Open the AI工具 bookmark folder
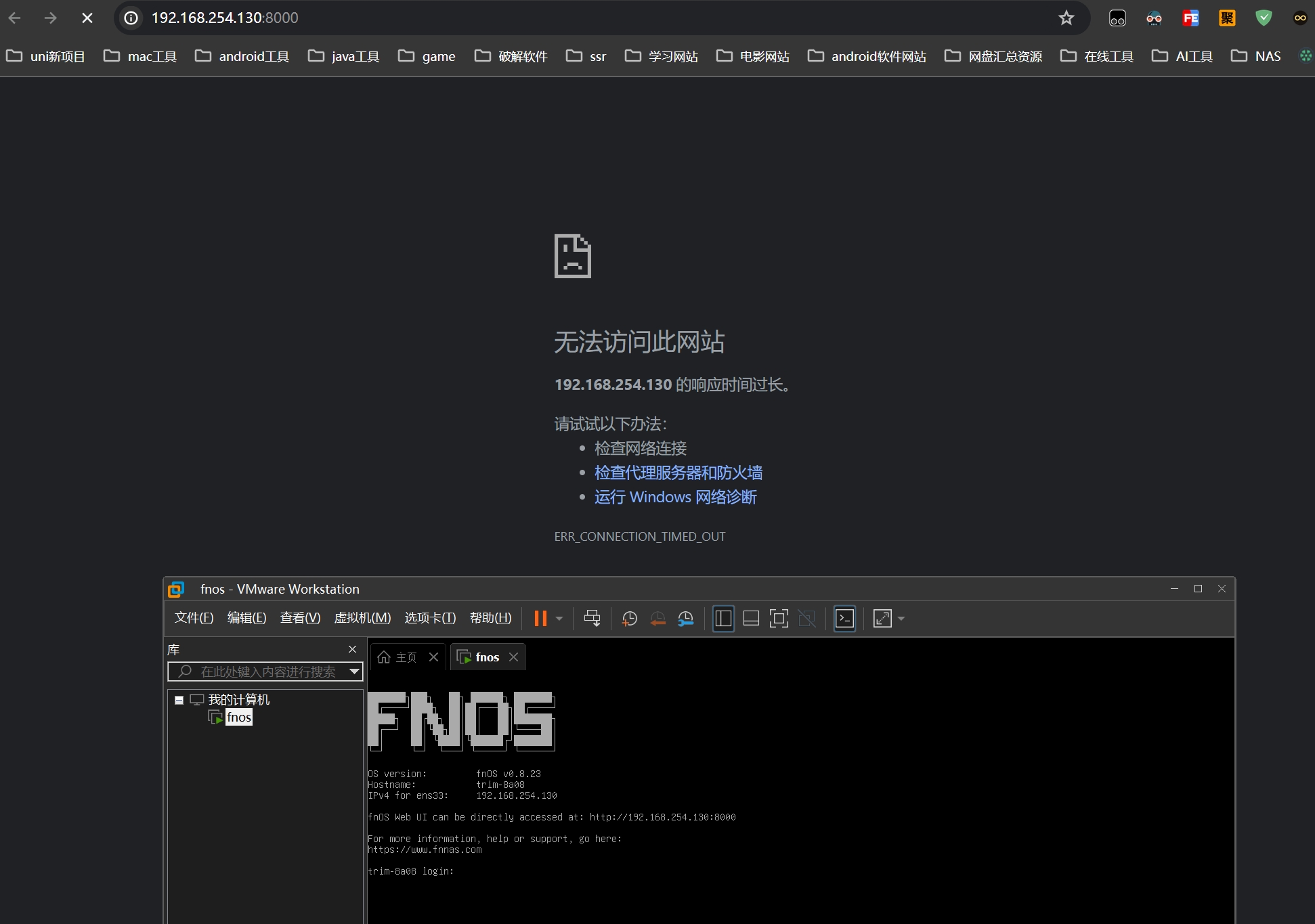 click(1182, 56)
